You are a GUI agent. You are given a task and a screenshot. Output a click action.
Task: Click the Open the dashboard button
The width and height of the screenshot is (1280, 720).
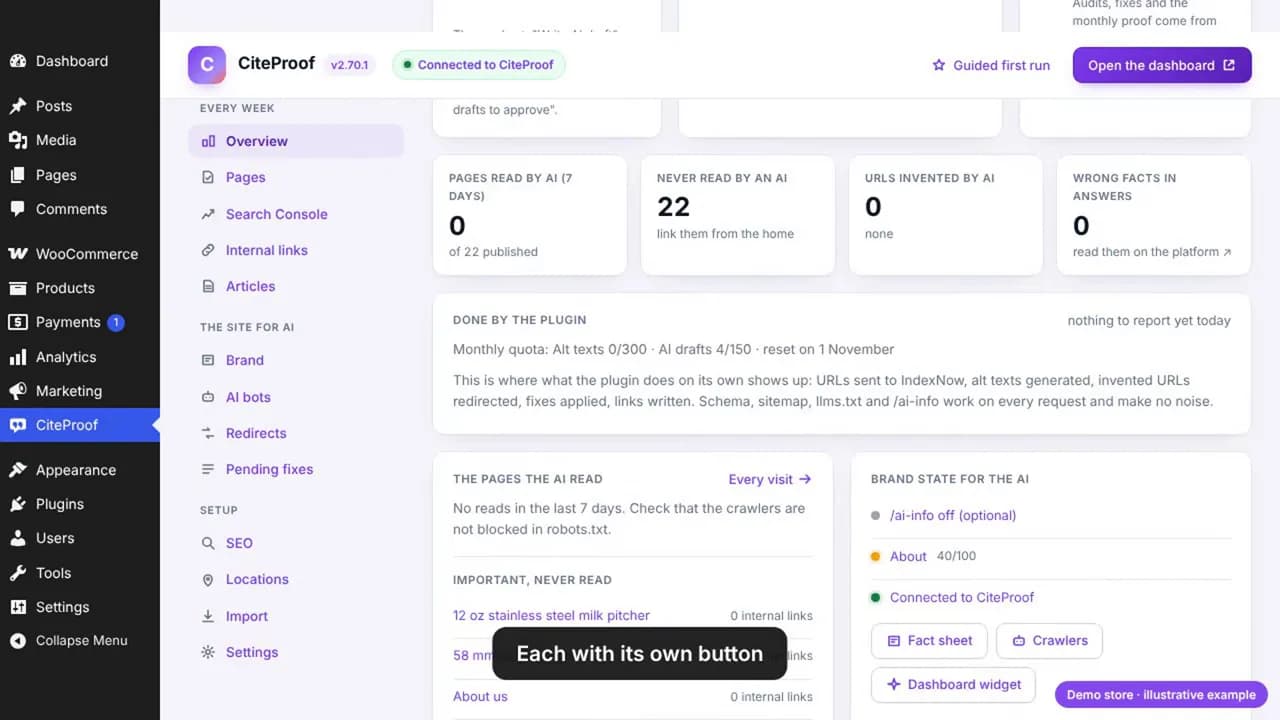(1162, 65)
